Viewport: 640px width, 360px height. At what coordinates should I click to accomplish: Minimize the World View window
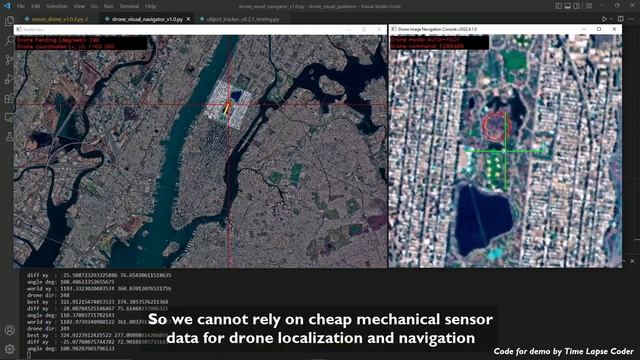pyautogui.click(x=349, y=29)
